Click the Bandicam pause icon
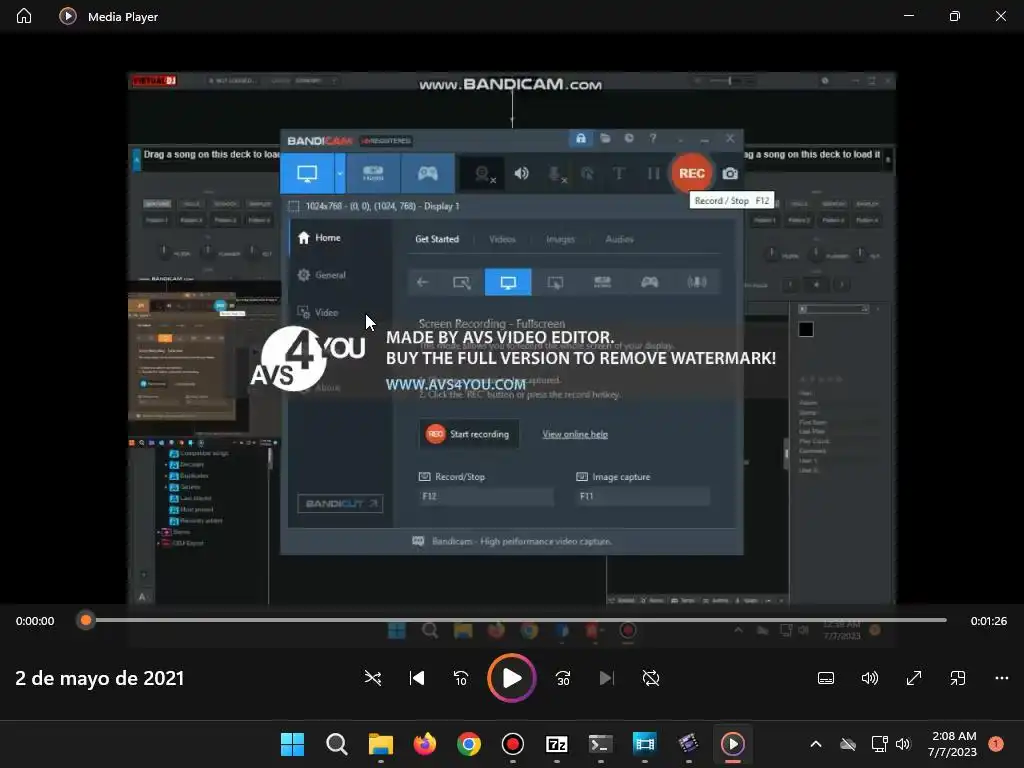The height and width of the screenshot is (768, 1024). (653, 173)
